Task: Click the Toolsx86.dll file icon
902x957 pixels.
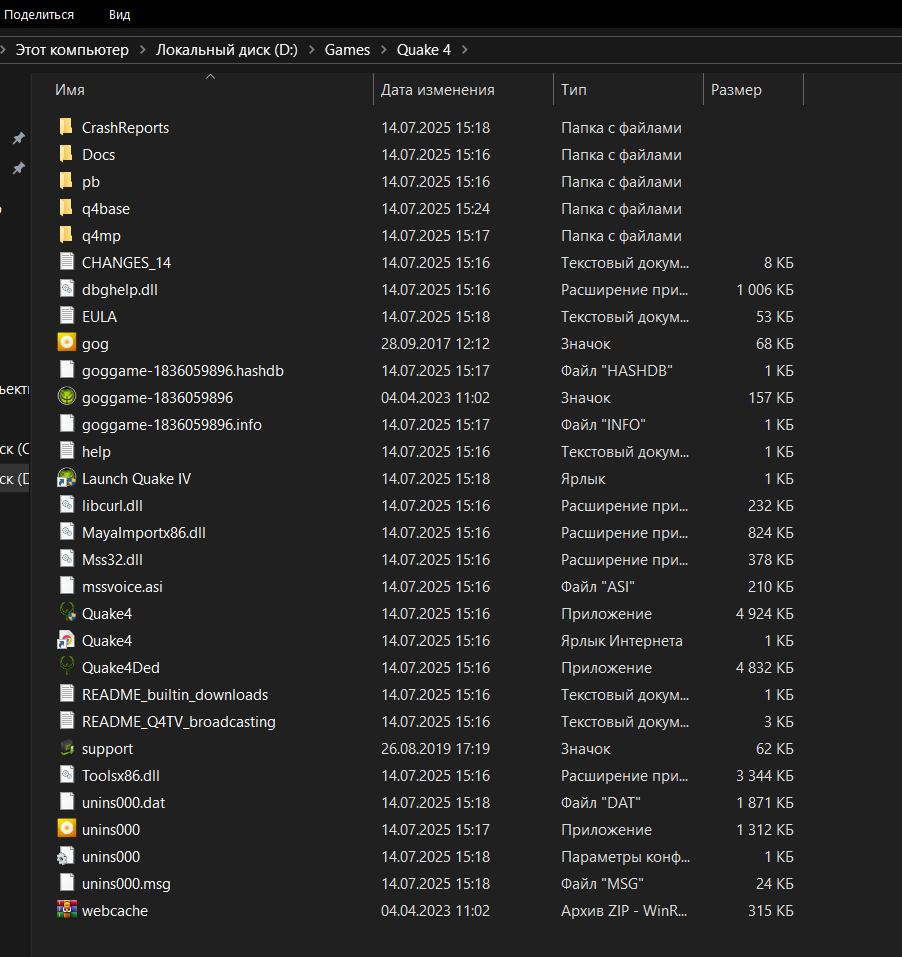Action: (67, 775)
